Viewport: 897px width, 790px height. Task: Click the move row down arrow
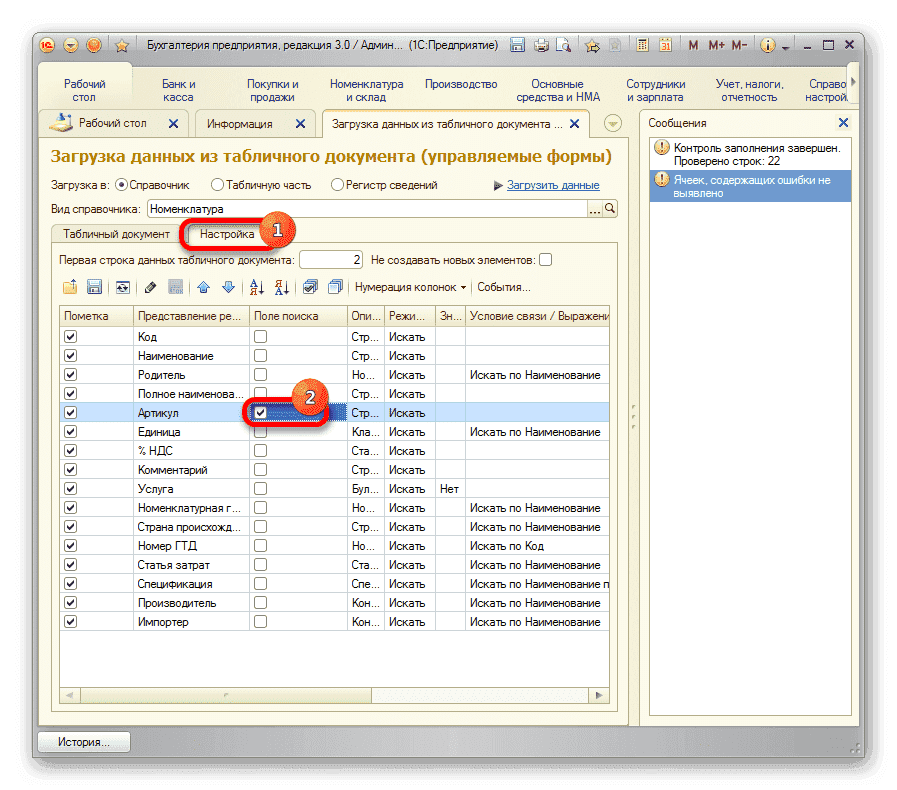coord(227,287)
